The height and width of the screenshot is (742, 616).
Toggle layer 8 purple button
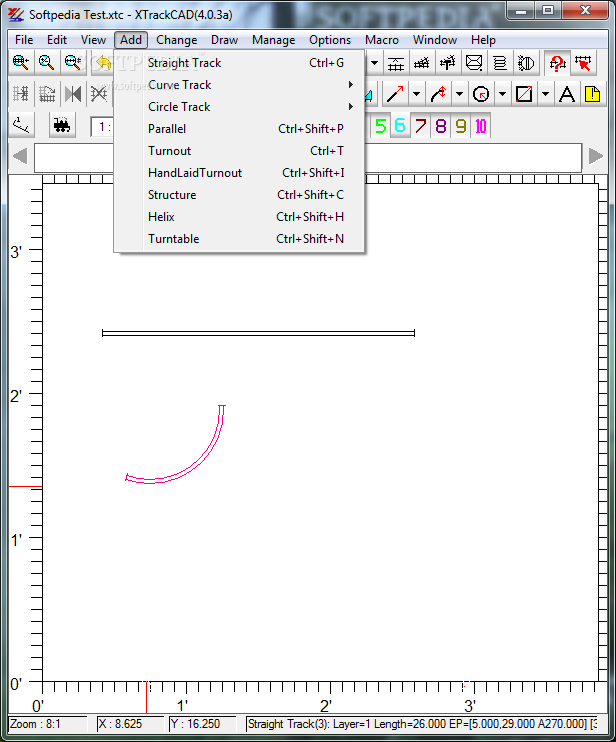point(440,125)
